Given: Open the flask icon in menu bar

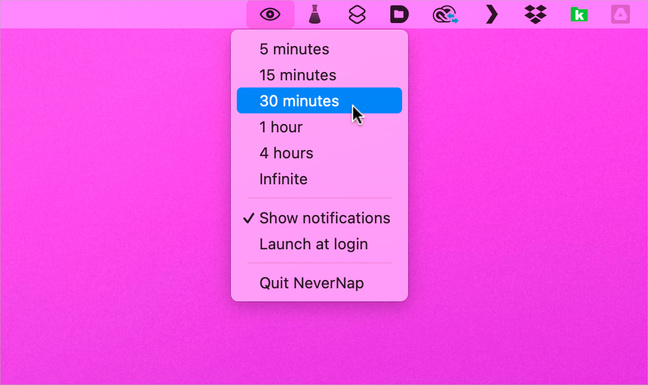Looking at the screenshot, I should pyautogui.click(x=314, y=14).
